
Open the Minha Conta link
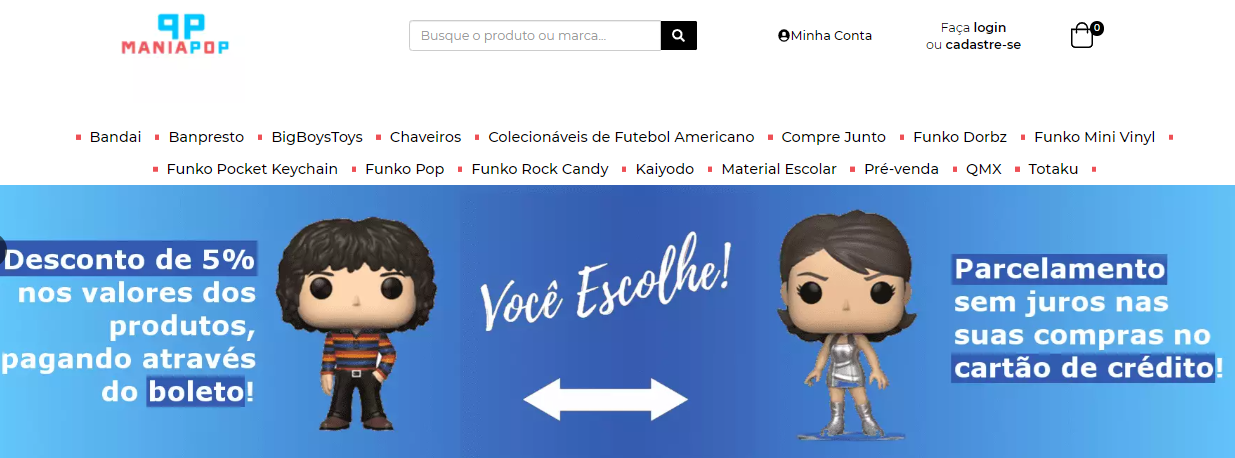click(x=831, y=35)
